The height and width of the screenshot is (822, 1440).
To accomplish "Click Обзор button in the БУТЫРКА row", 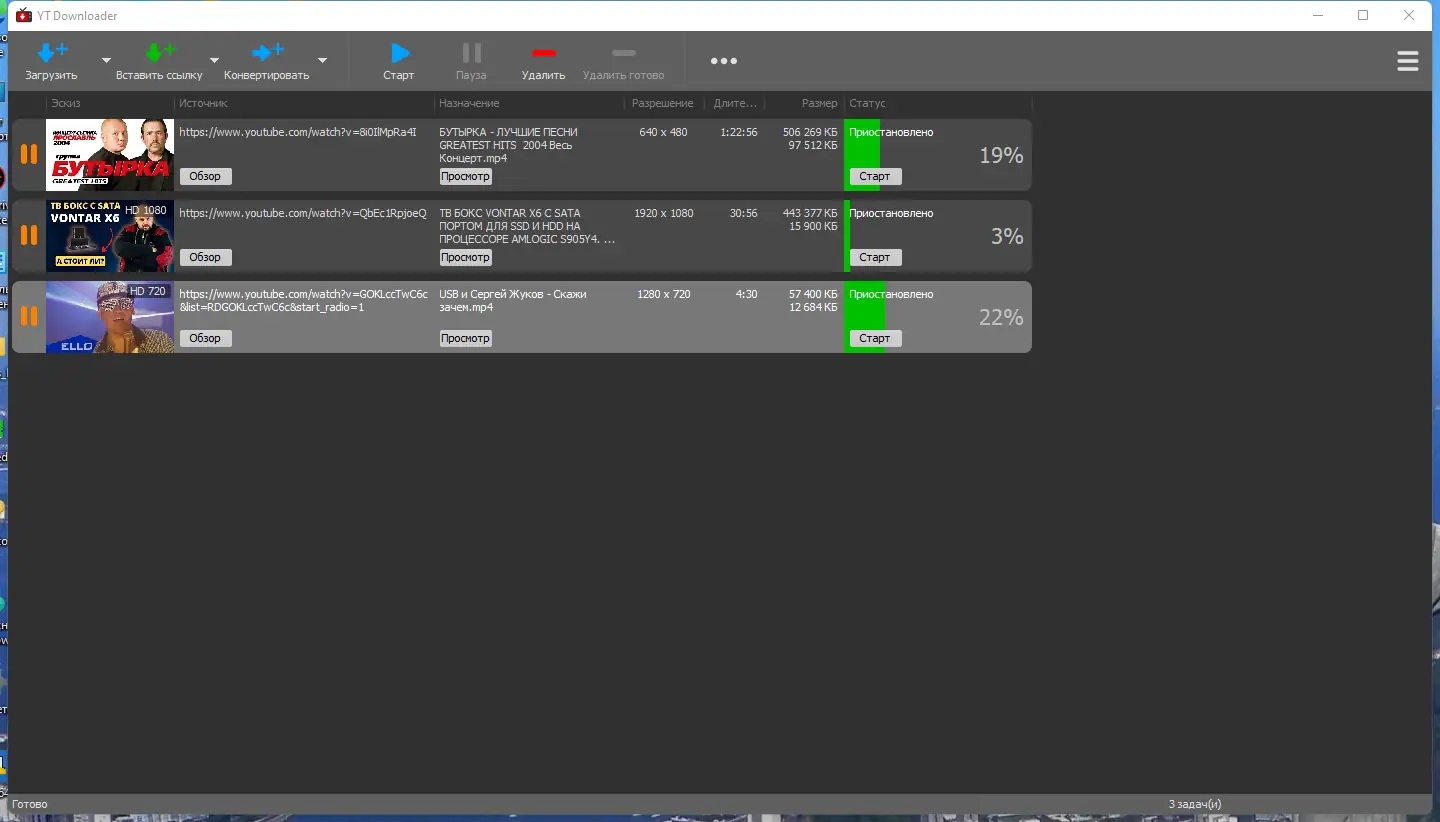I will click(206, 176).
